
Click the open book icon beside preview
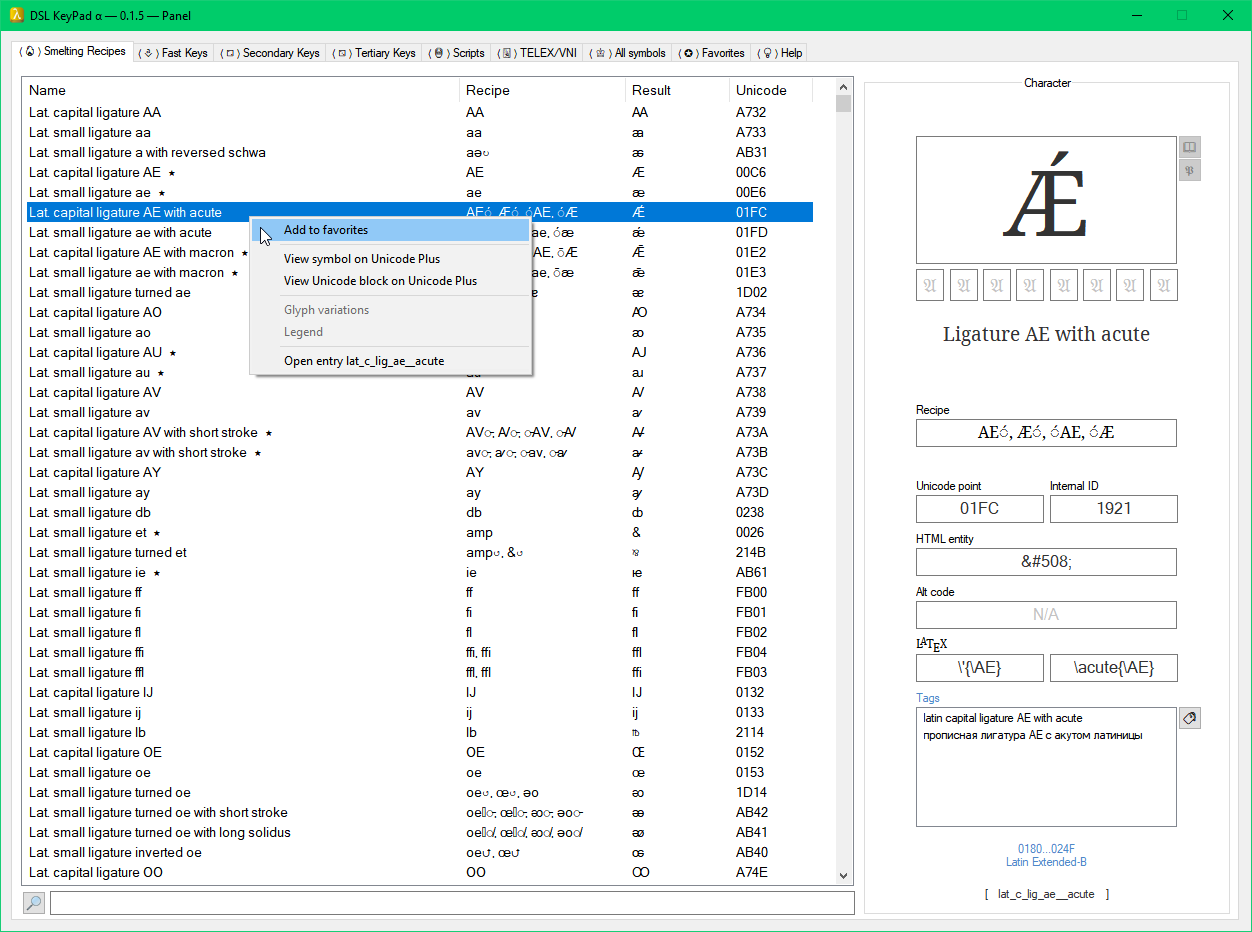[x=1189, y=147]
